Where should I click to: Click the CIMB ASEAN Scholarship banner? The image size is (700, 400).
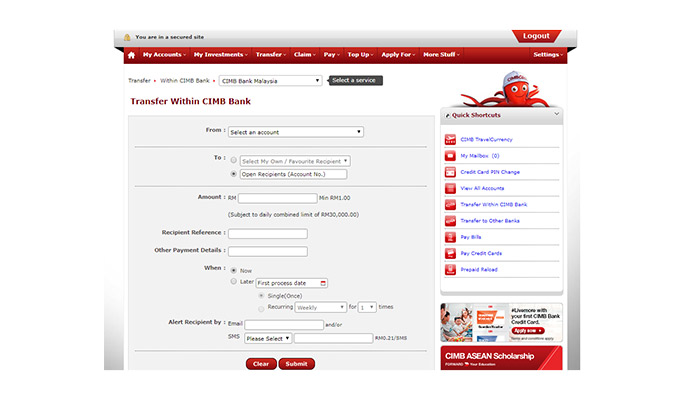click(x=501, y=358)
